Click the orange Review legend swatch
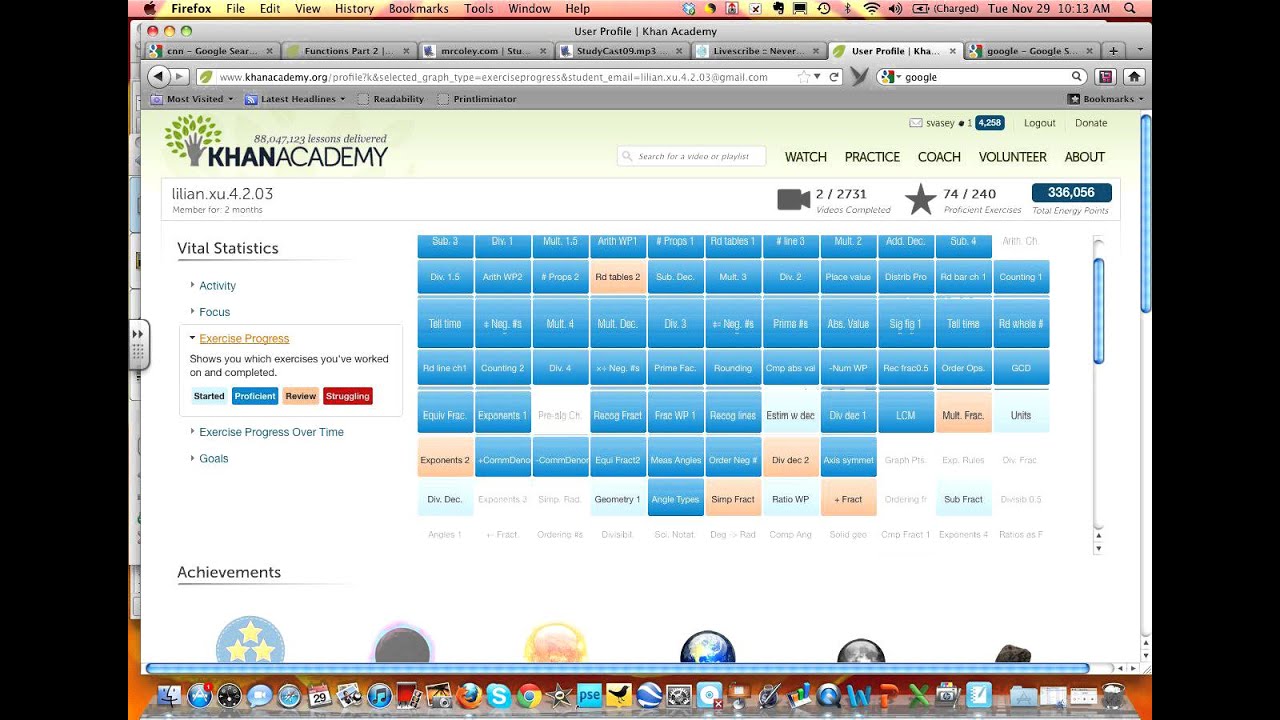This screenshot has width=1280, height=720. point(300,396)
